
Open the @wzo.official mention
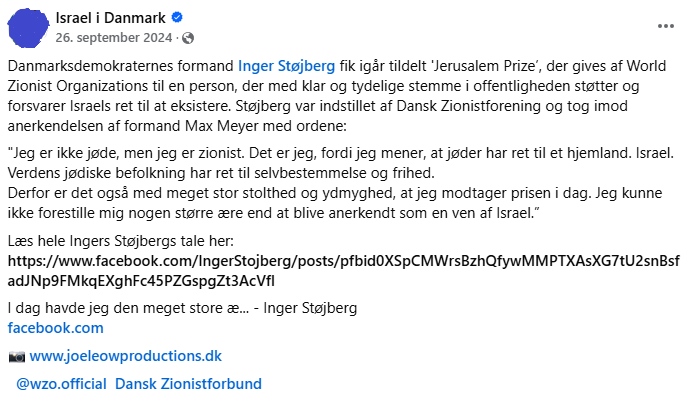pos(61,383)
